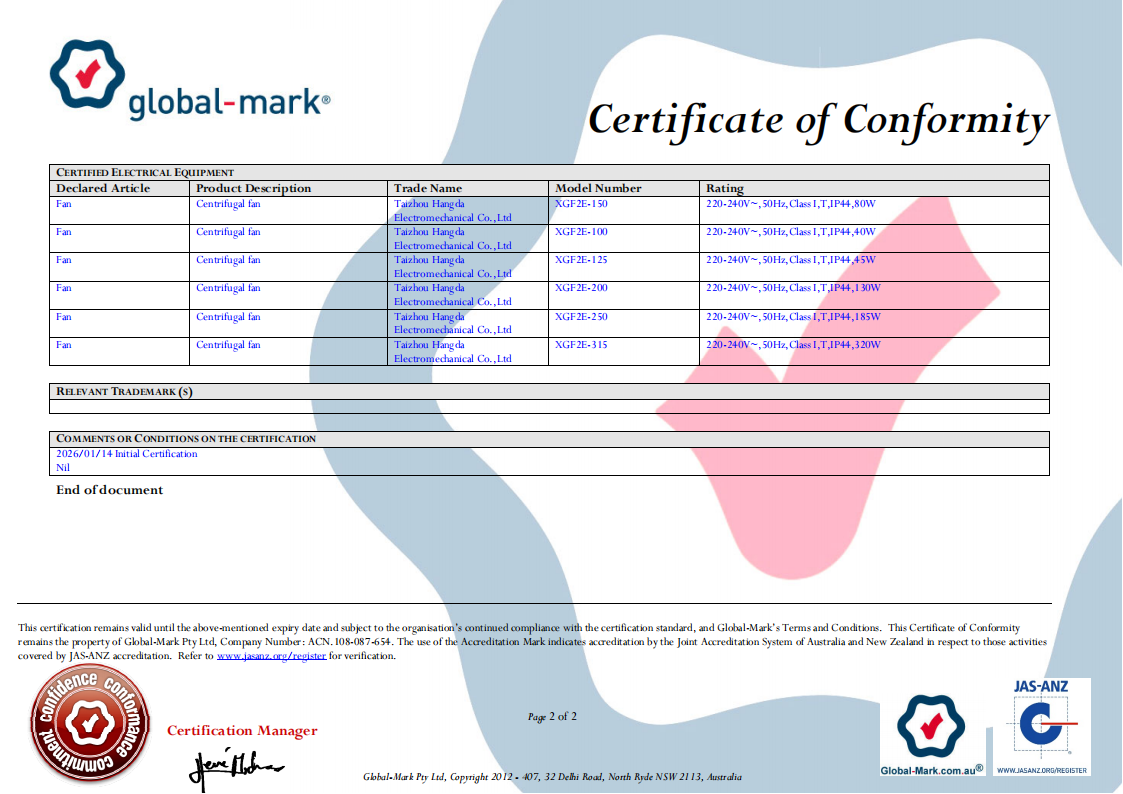The width and height of the screenshot is (1123, 794).
Task: Select the Declared Article column header
Action: coord(103,188)
